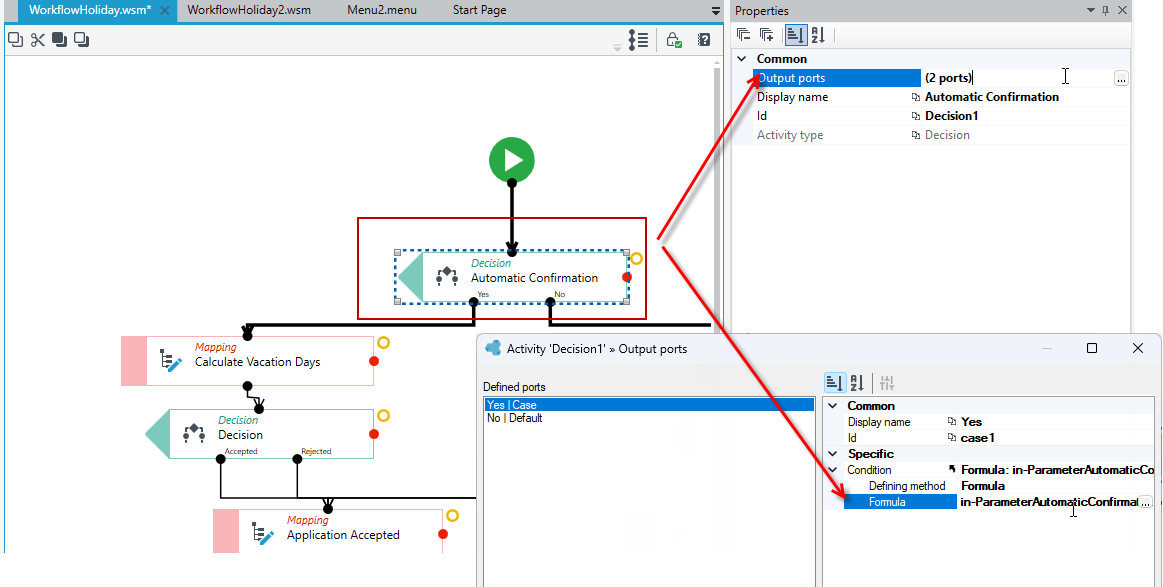The width and height of the screenshot is (1163, 587).
Task: Sort Properties panel alphabetically
Action: click(x=818, y=35)
